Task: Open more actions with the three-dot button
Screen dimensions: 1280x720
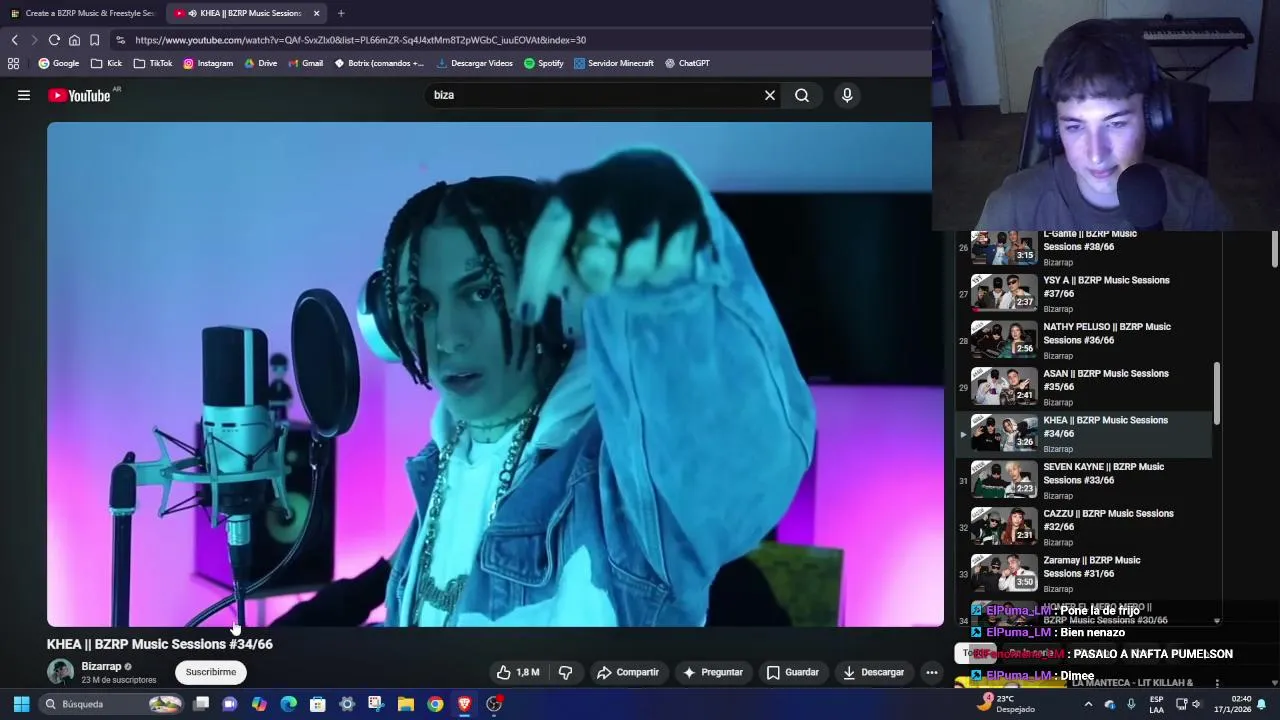Action: coord(932,672)
